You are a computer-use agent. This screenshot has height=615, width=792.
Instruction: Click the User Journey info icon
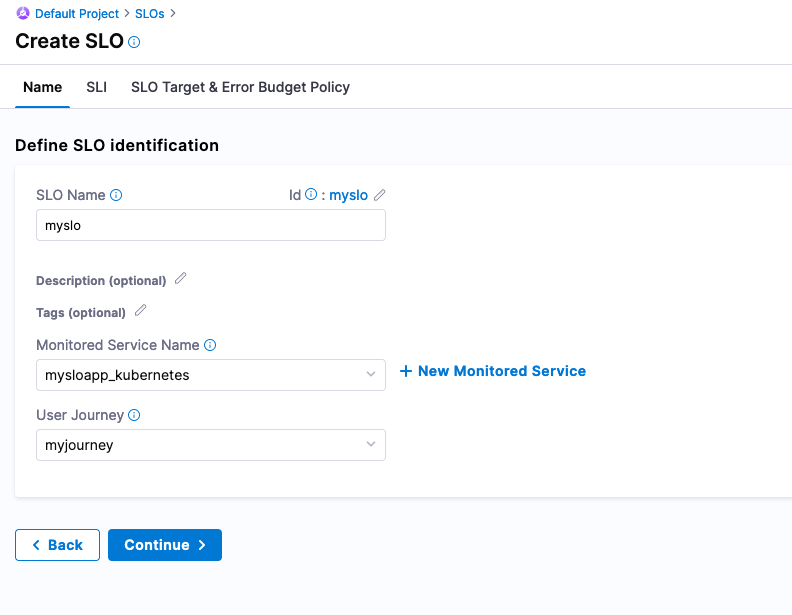tap(134, 415)
